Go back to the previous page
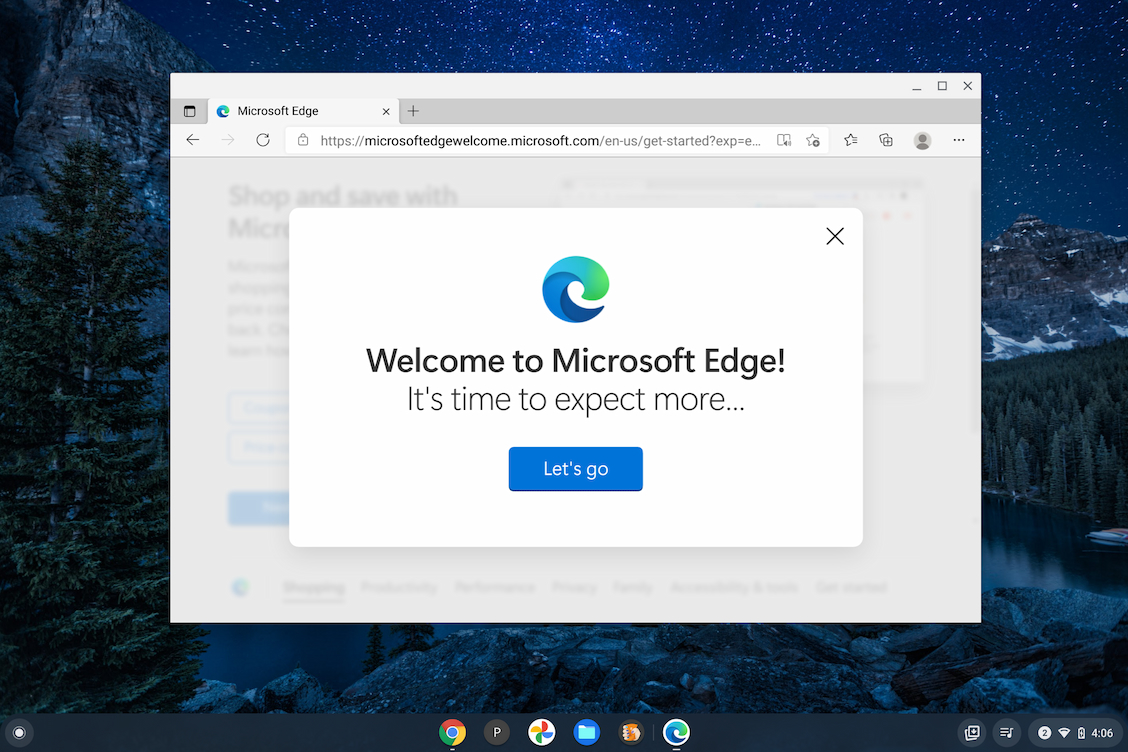The image size is (1128, 752). coord(193,140)
